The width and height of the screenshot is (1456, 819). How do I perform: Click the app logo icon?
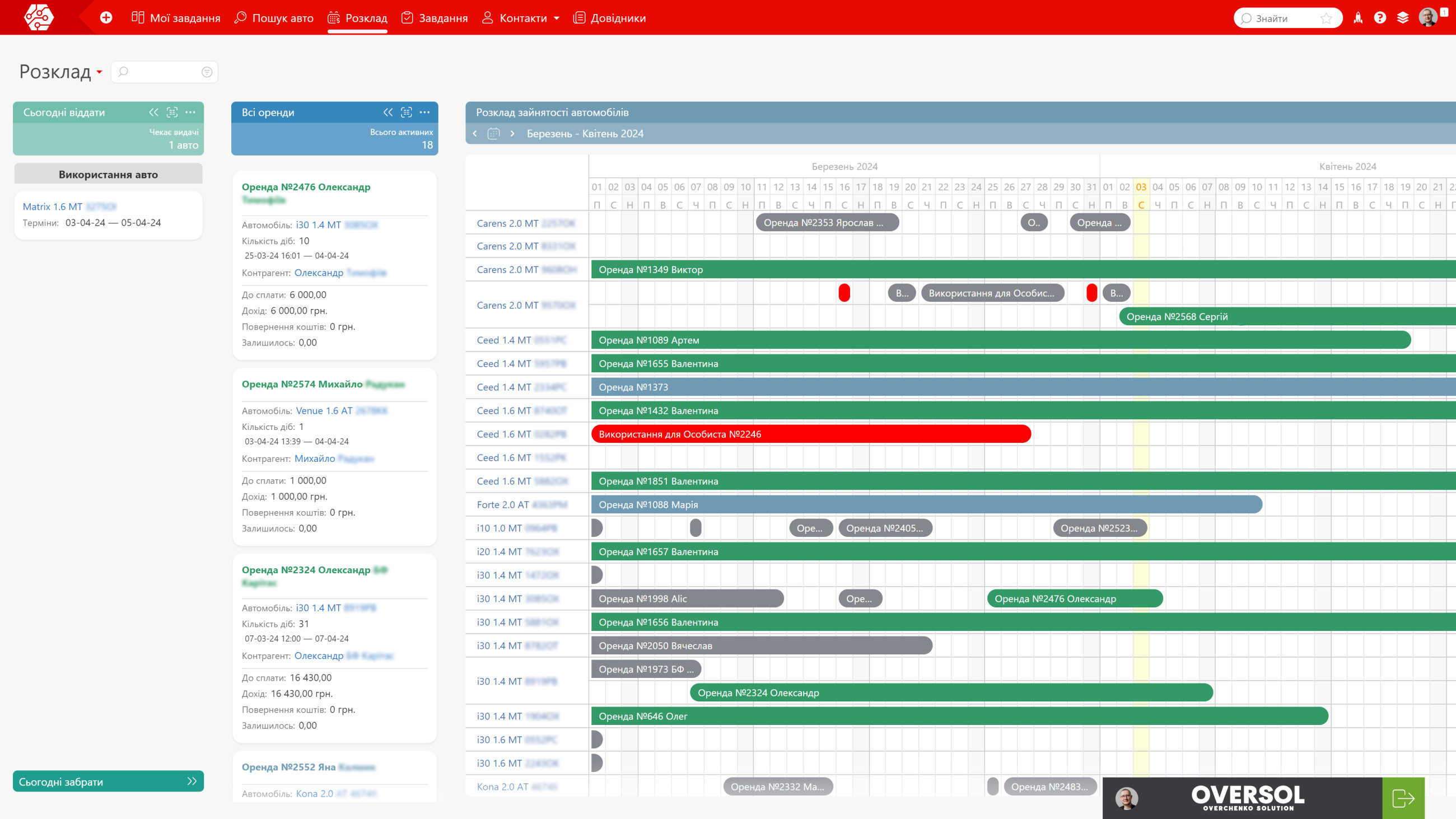[x=39, y=17]
